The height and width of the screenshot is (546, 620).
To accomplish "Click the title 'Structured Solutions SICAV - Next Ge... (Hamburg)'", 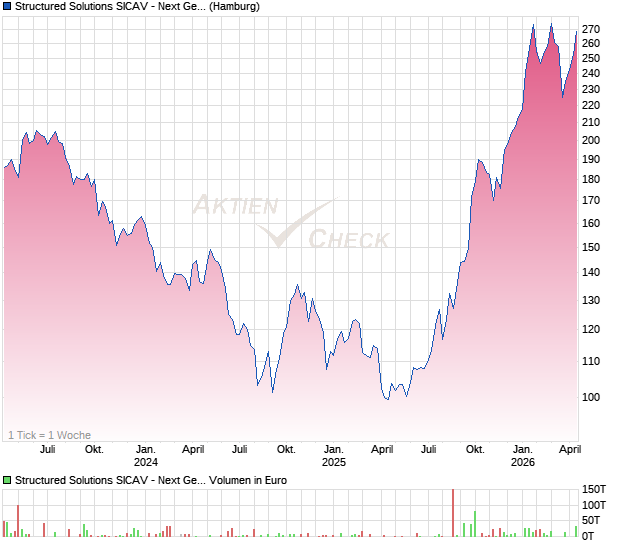I will pos(137,6).
